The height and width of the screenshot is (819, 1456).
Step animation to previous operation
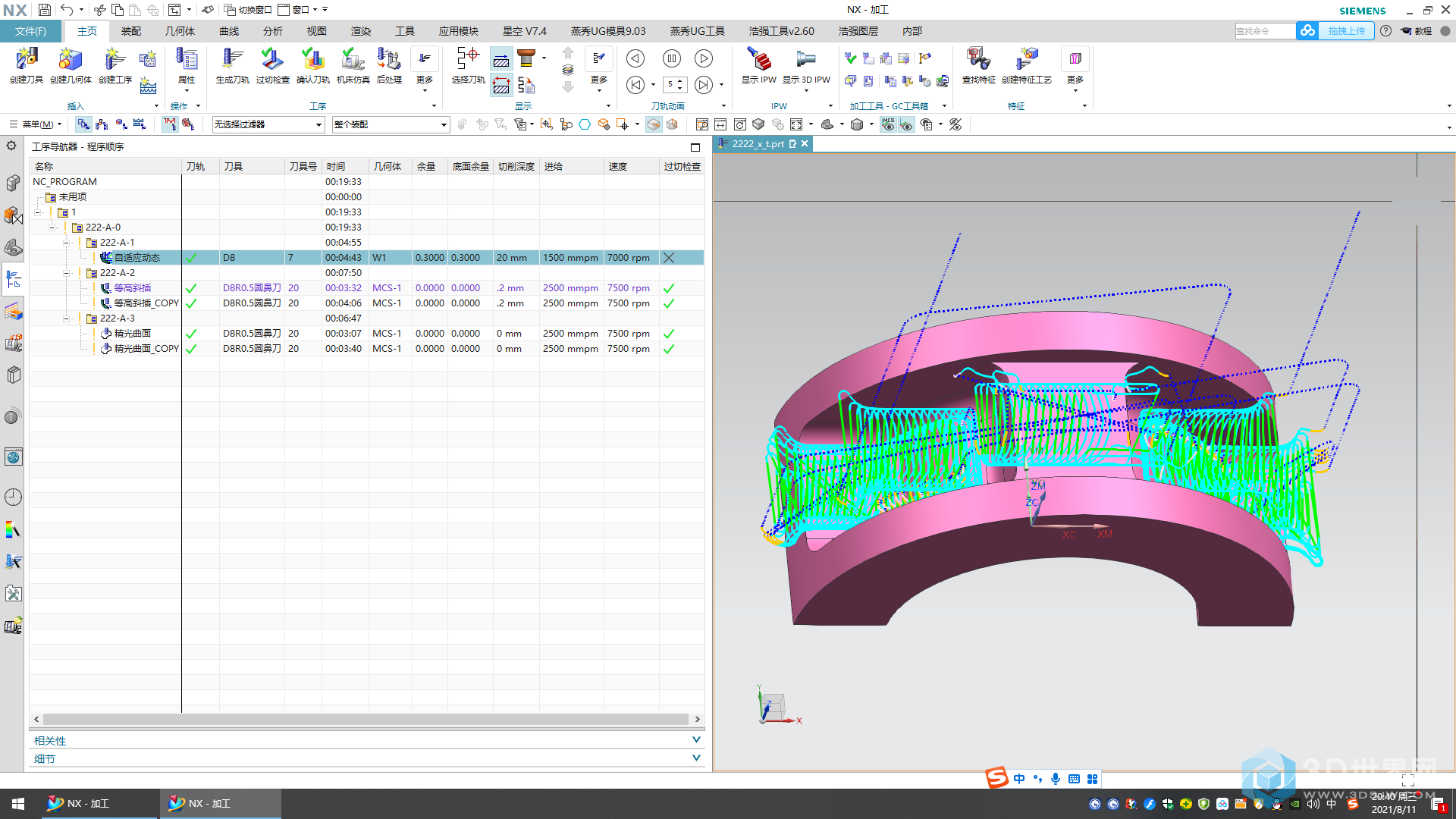pos(635,84)
